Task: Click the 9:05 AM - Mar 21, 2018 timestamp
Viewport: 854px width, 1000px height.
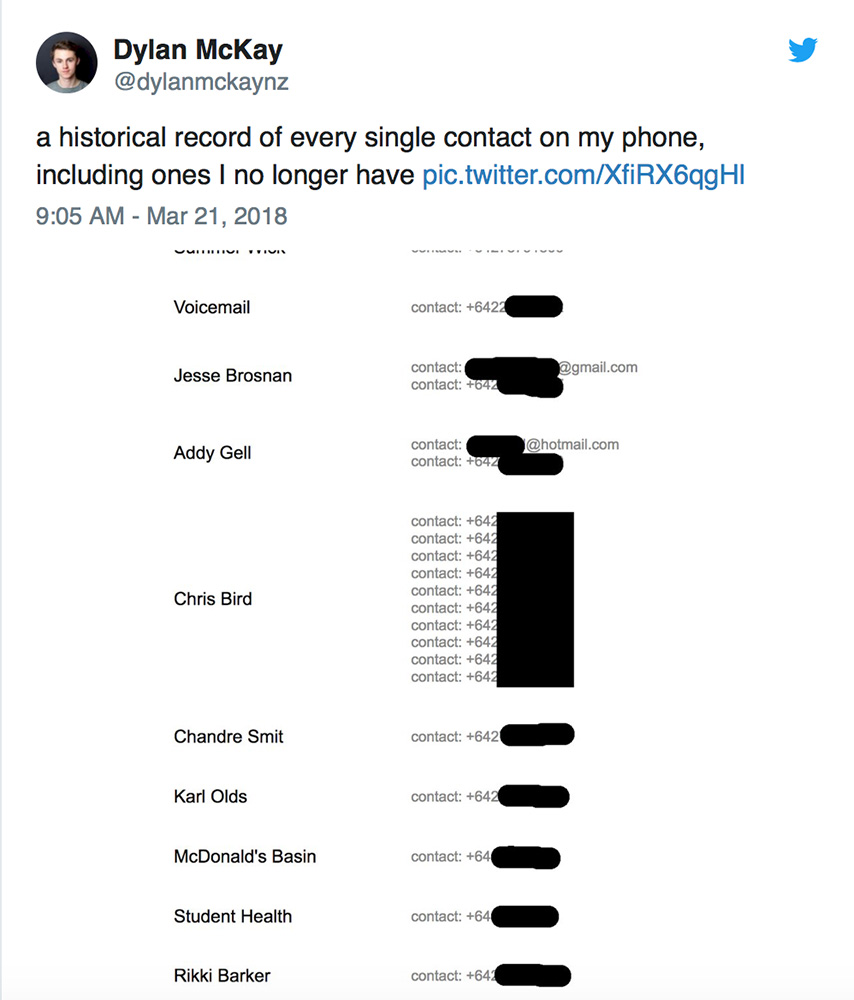Action: (161, 215)
